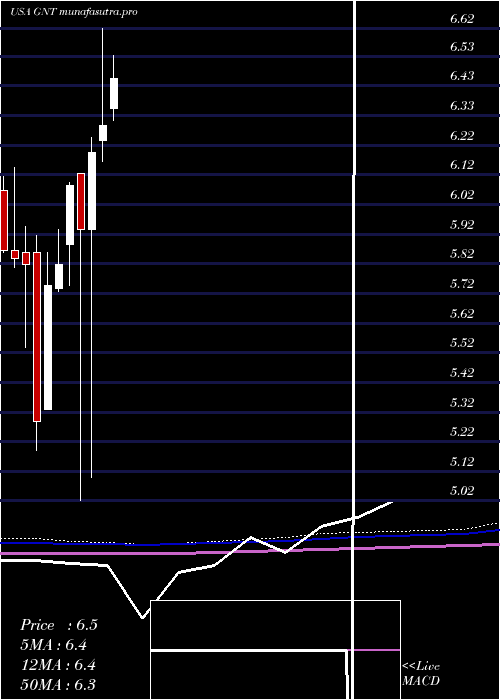
Task: Select the 6.02 price axis label
Action: [x=462, y=195]
